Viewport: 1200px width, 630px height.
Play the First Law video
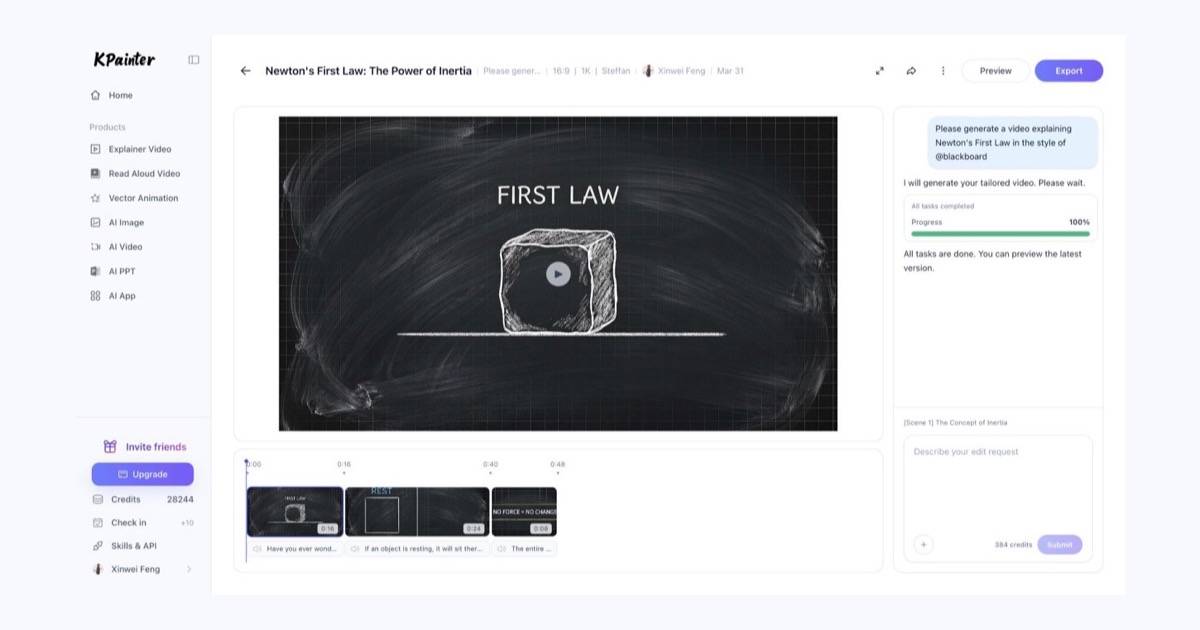pos(558,274)
